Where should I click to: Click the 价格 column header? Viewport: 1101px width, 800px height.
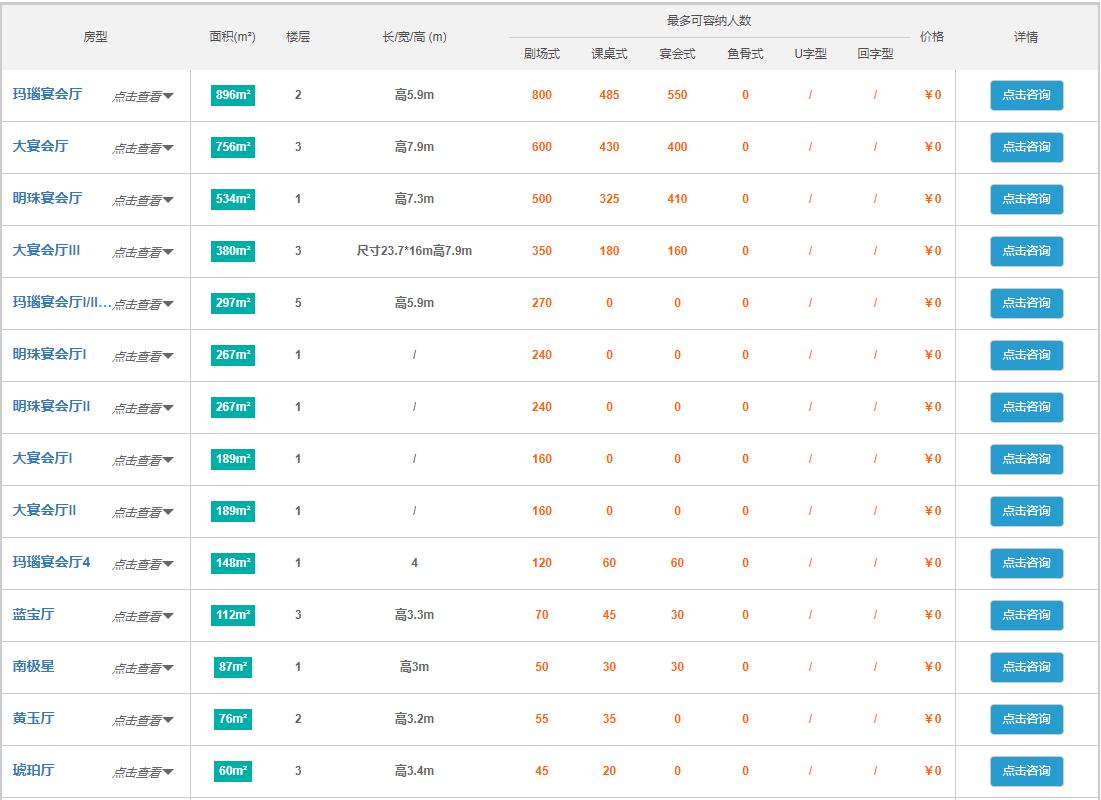pyautogui.click(x=932, y=37)
